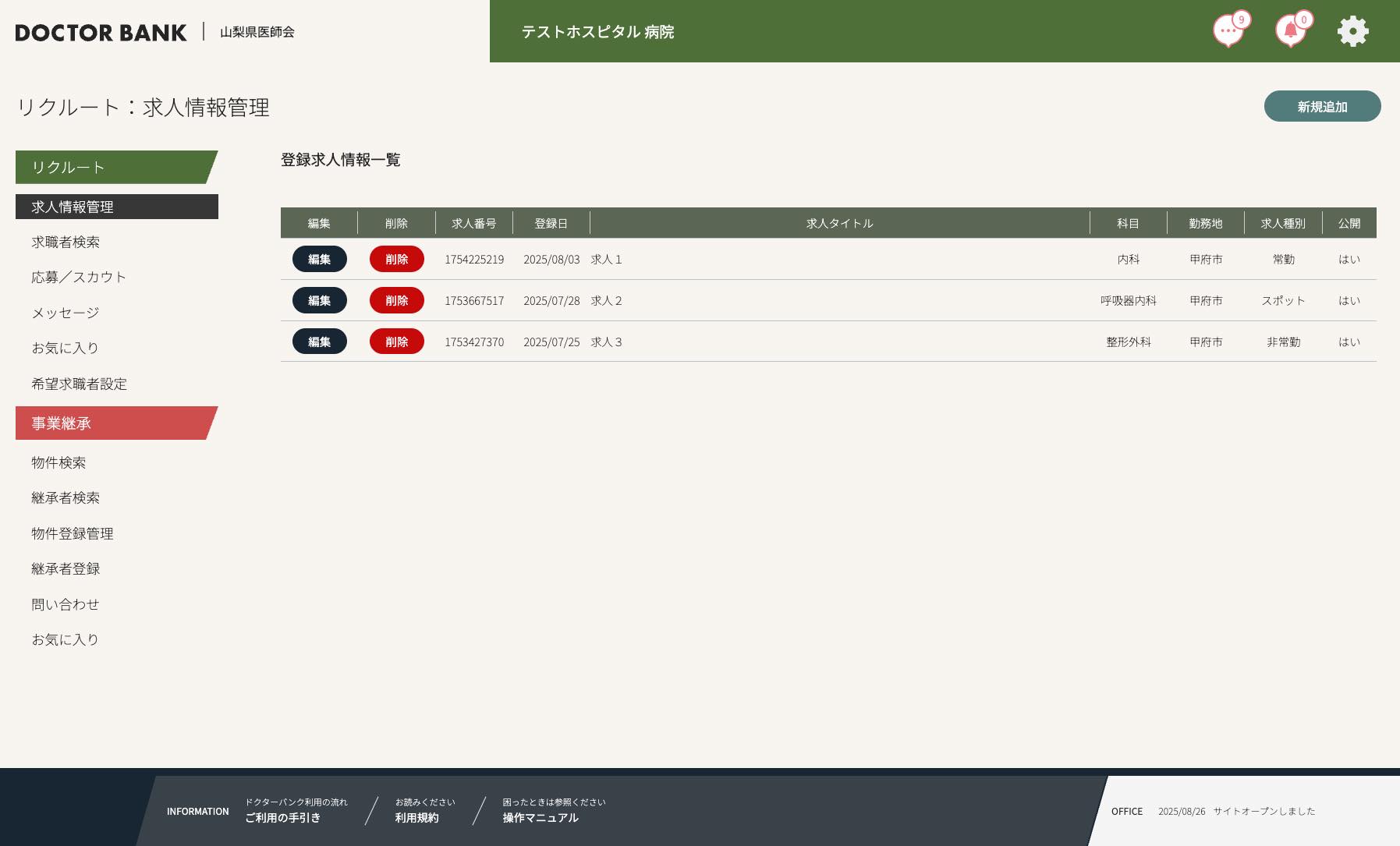Open 応募／スカウト menu item
Image resolution: width=1400 pixels, height=846 pixels.
[x=79, y=277]
